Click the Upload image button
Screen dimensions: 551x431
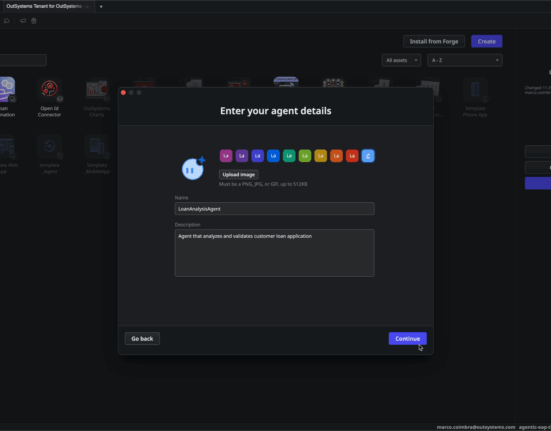[x=239, y=175]
